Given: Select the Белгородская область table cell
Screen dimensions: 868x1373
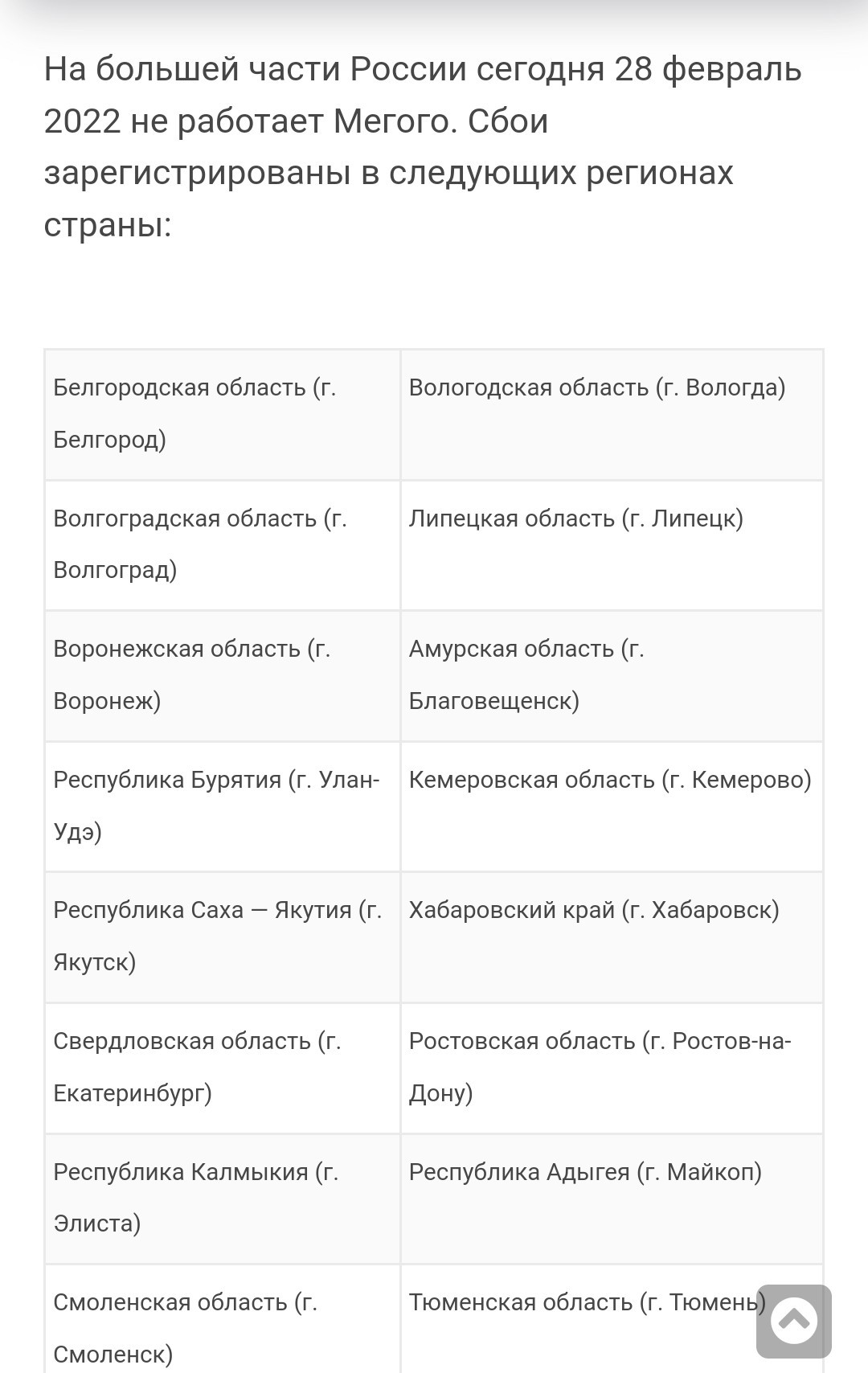Looking at the screenshot, I should coord(223,415).
